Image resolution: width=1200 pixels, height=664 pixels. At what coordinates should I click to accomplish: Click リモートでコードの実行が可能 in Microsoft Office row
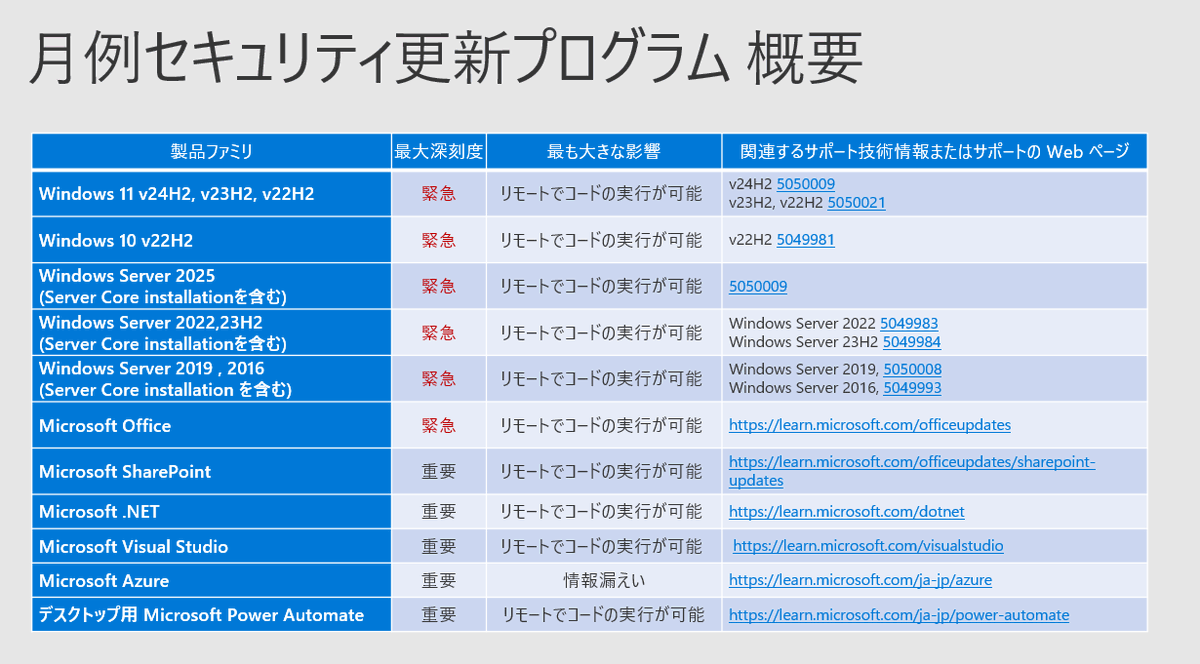[x=601, y=425]
